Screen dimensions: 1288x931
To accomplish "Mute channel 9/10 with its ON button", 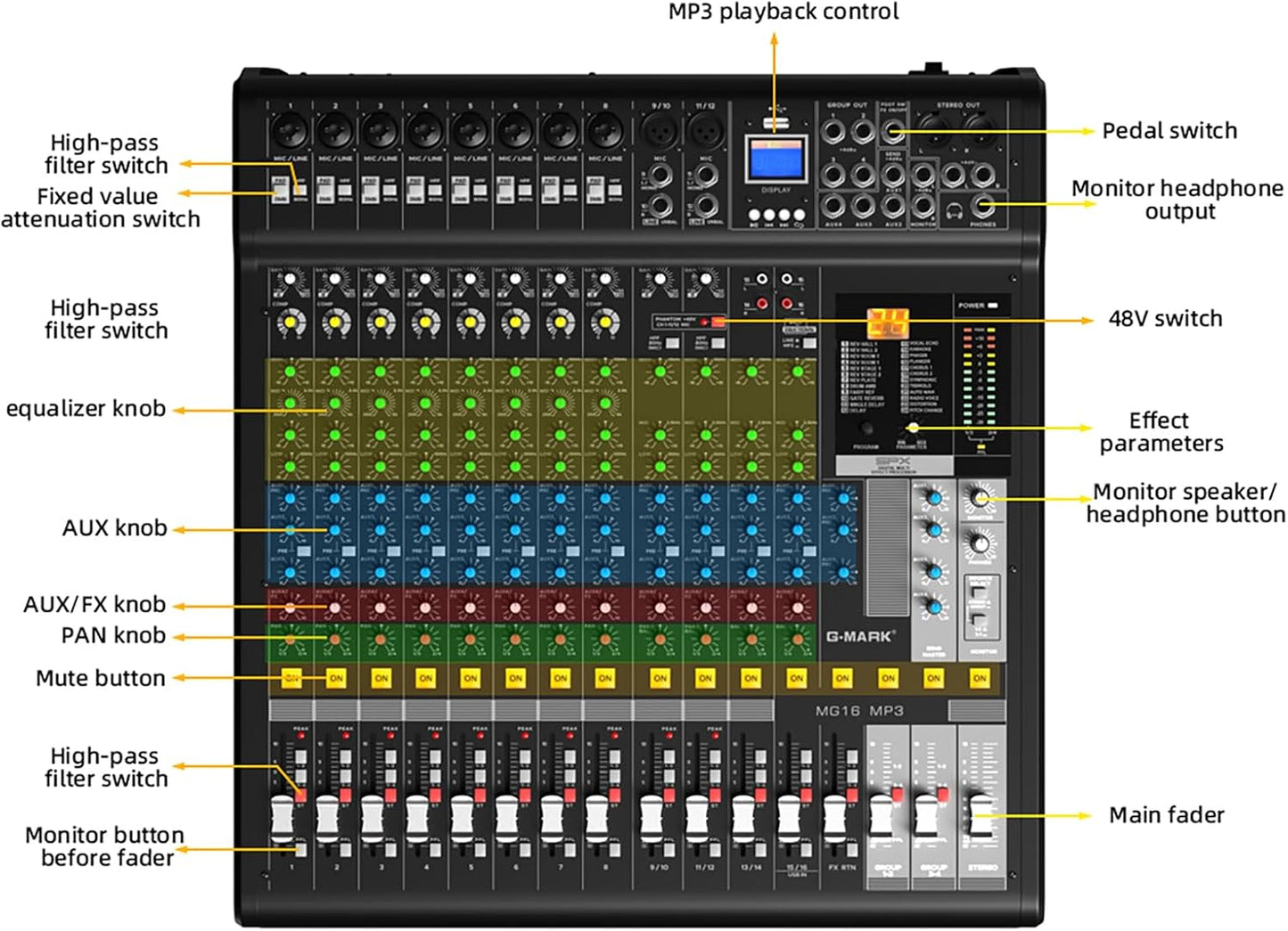I will click(x=661, y=678).
